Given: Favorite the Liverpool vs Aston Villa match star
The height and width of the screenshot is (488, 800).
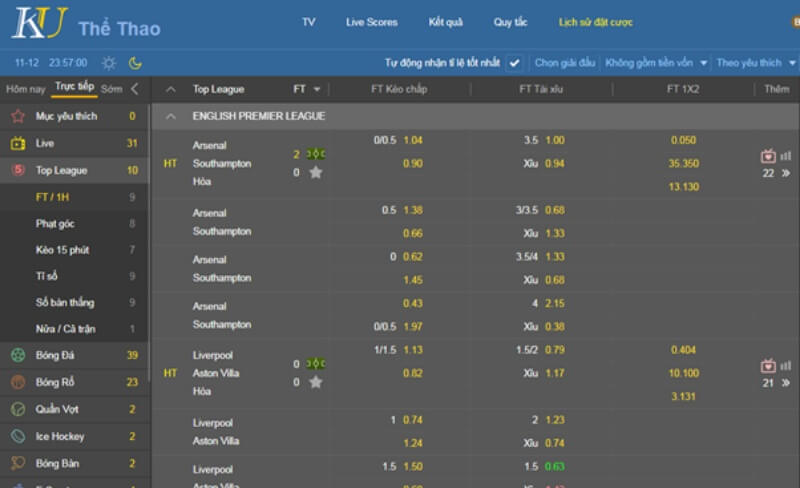Looking at the screenshot, I should click(x=316, y=382).
